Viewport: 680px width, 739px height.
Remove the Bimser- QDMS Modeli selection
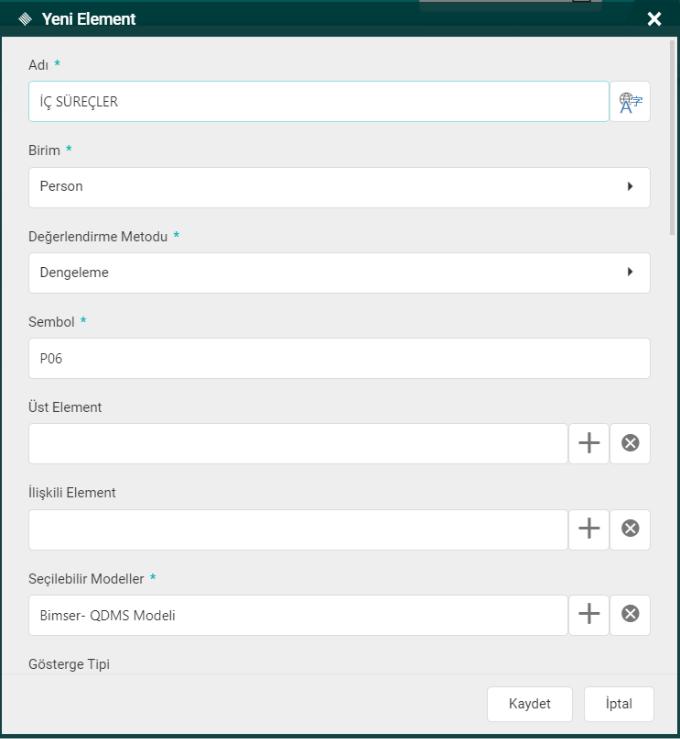[x=630, y=615]
